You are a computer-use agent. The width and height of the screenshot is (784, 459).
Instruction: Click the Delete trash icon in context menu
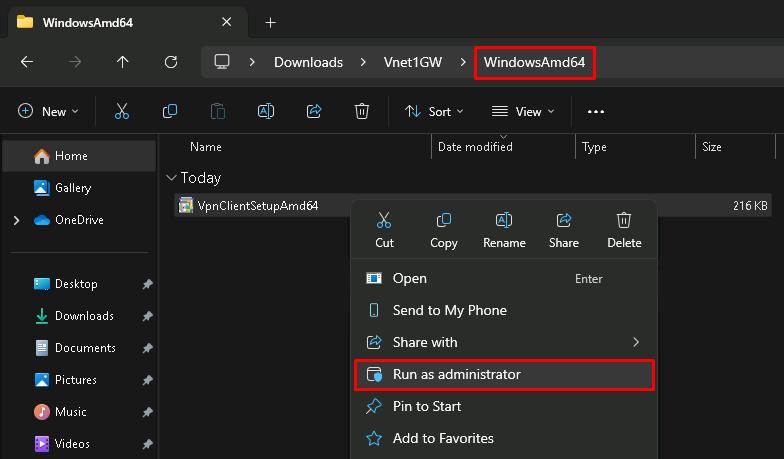624,221
